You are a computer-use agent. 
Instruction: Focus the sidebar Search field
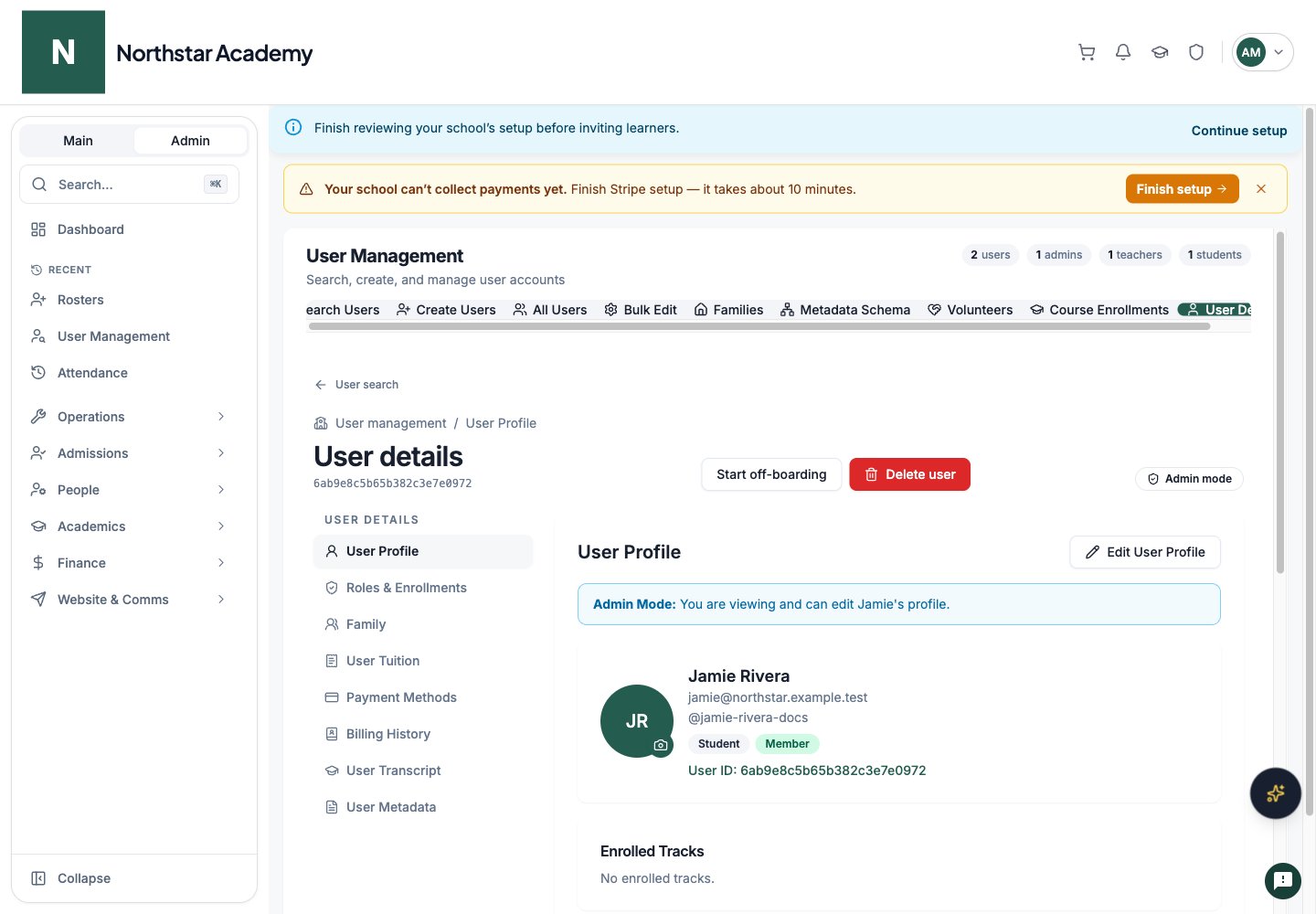click(x=129, y=185)
